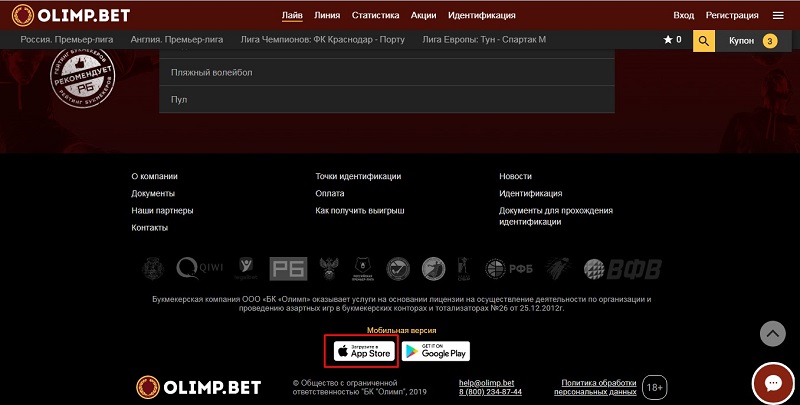Click the help@olimp.bet email link
This screenshot has height=405, width=800.
pos(487,383)
